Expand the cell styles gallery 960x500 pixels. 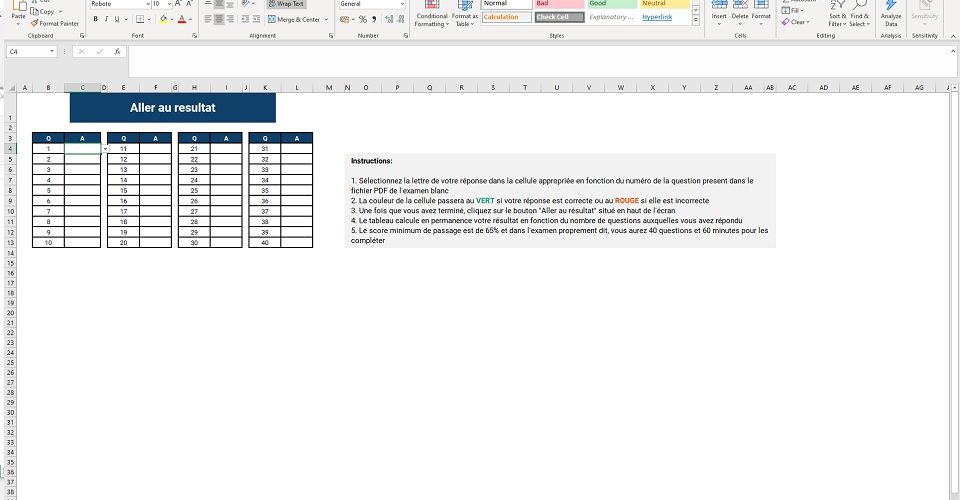696,20
